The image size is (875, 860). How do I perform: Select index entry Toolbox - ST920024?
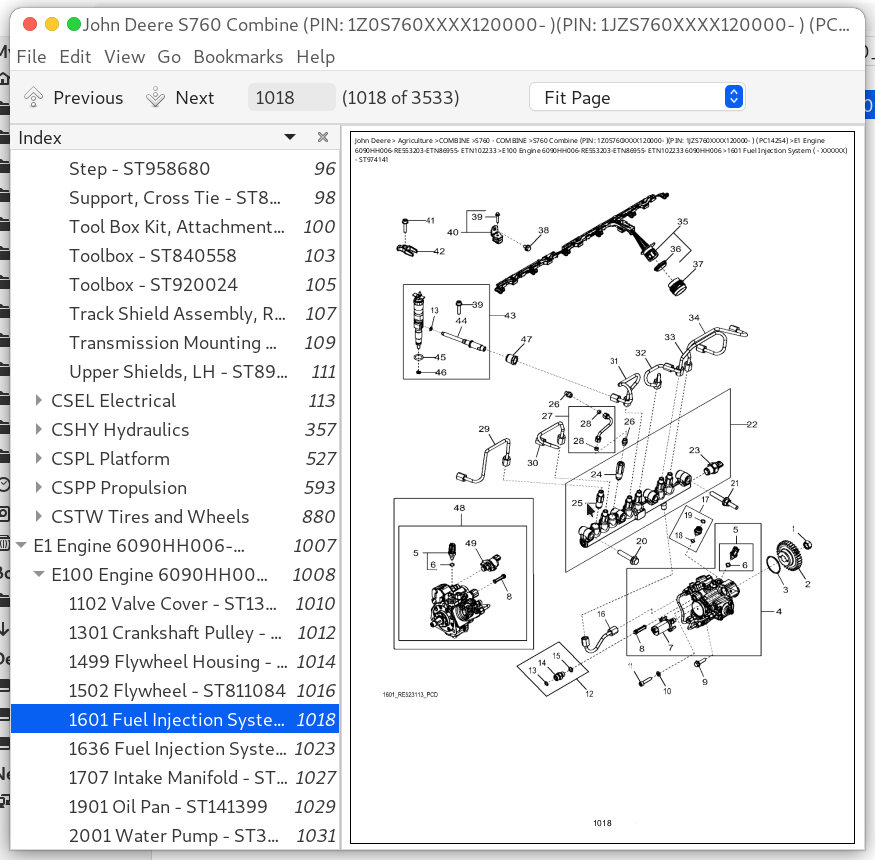point(175,285)
